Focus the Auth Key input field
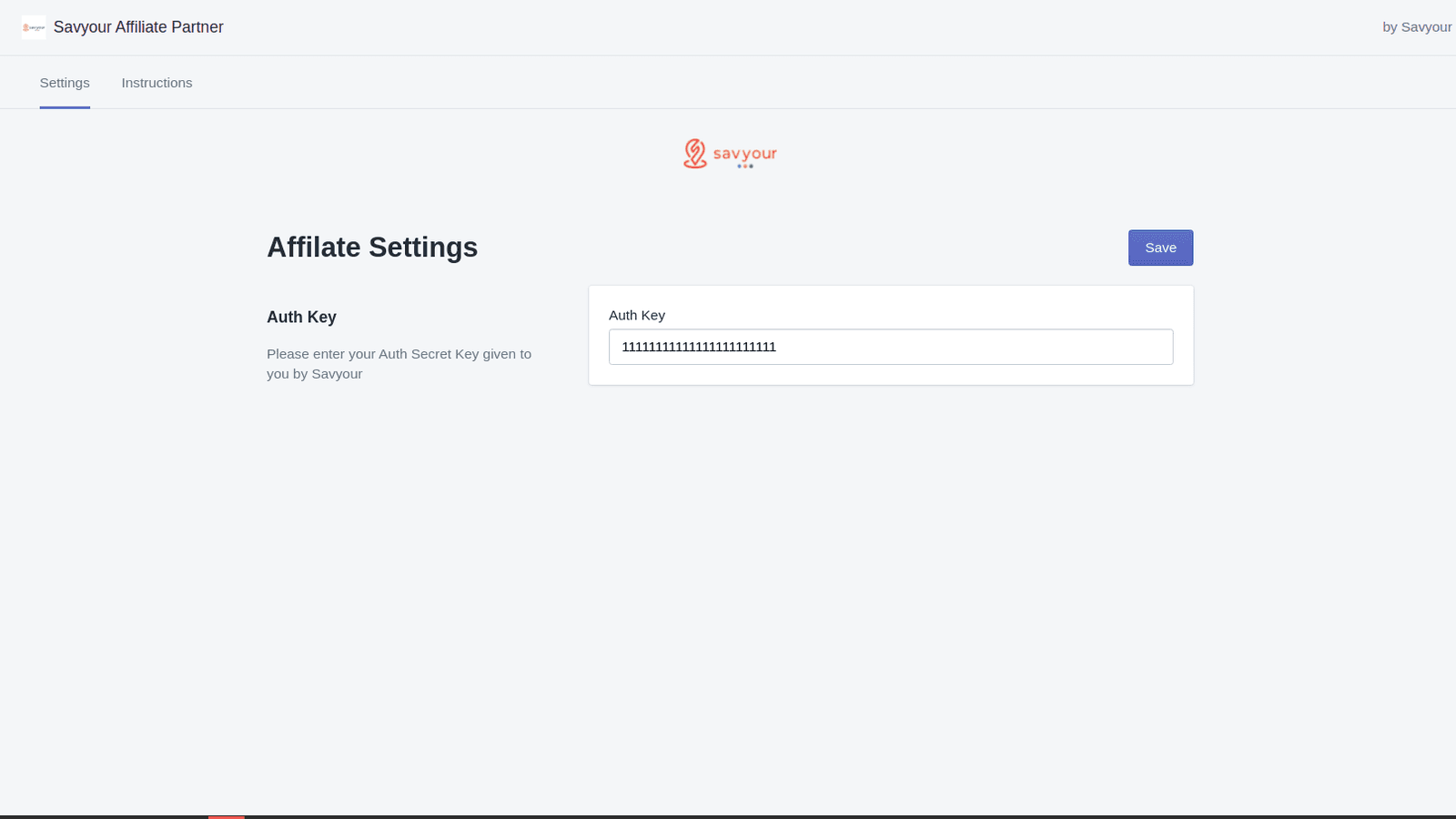This screenshot has height=819, width=1456. (890, 347)
